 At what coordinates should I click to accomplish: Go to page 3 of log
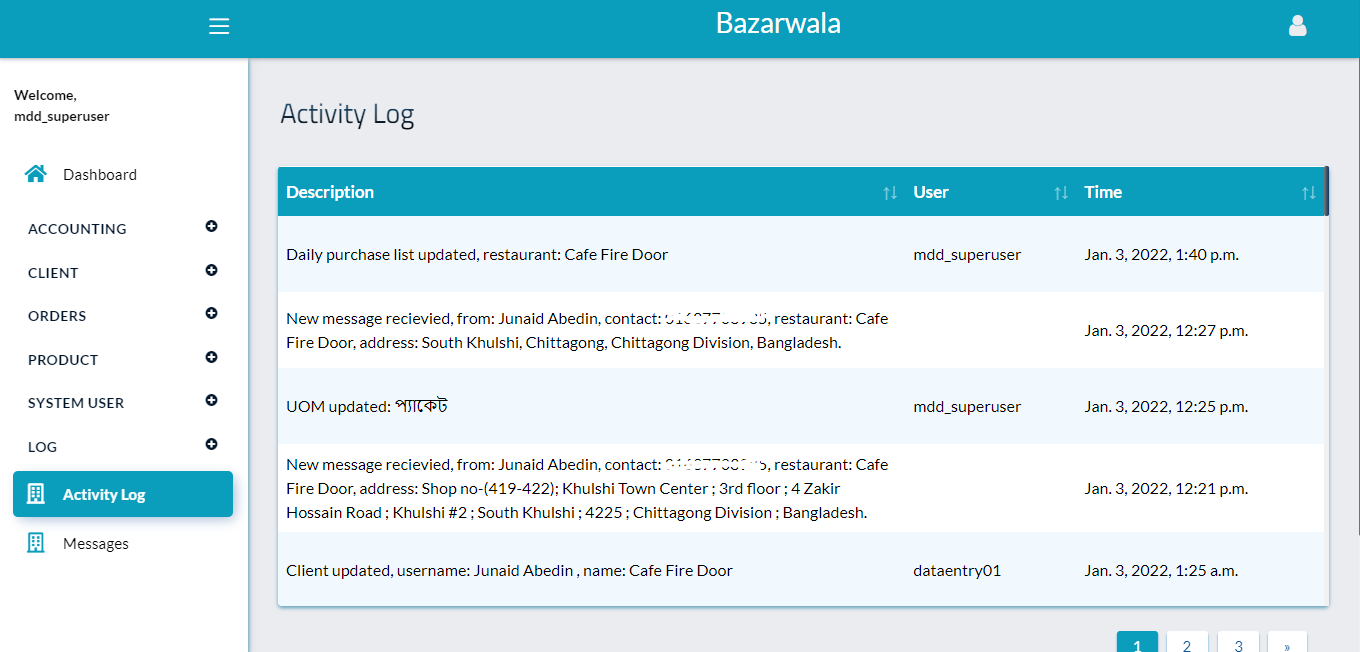coord(1238,644)
